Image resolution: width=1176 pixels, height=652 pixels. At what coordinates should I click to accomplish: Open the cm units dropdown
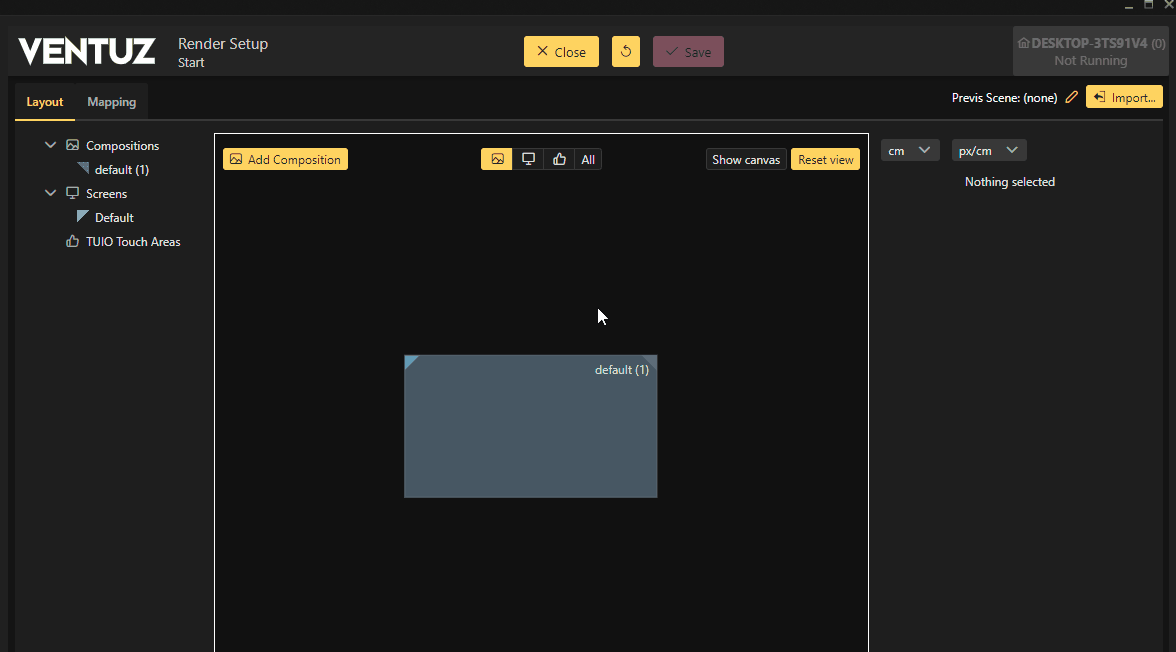(x=909, y=150)
